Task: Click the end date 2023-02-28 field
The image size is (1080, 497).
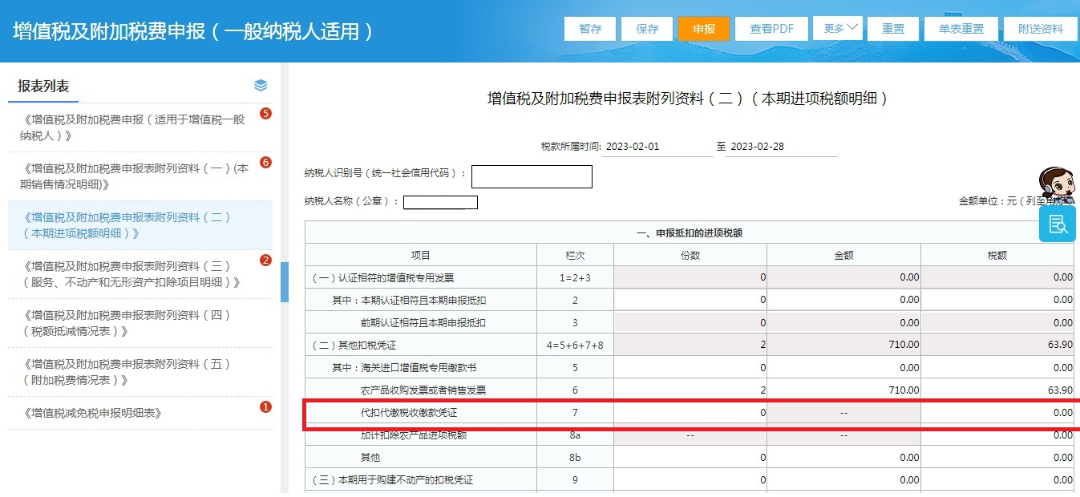Action: (781, 147)
